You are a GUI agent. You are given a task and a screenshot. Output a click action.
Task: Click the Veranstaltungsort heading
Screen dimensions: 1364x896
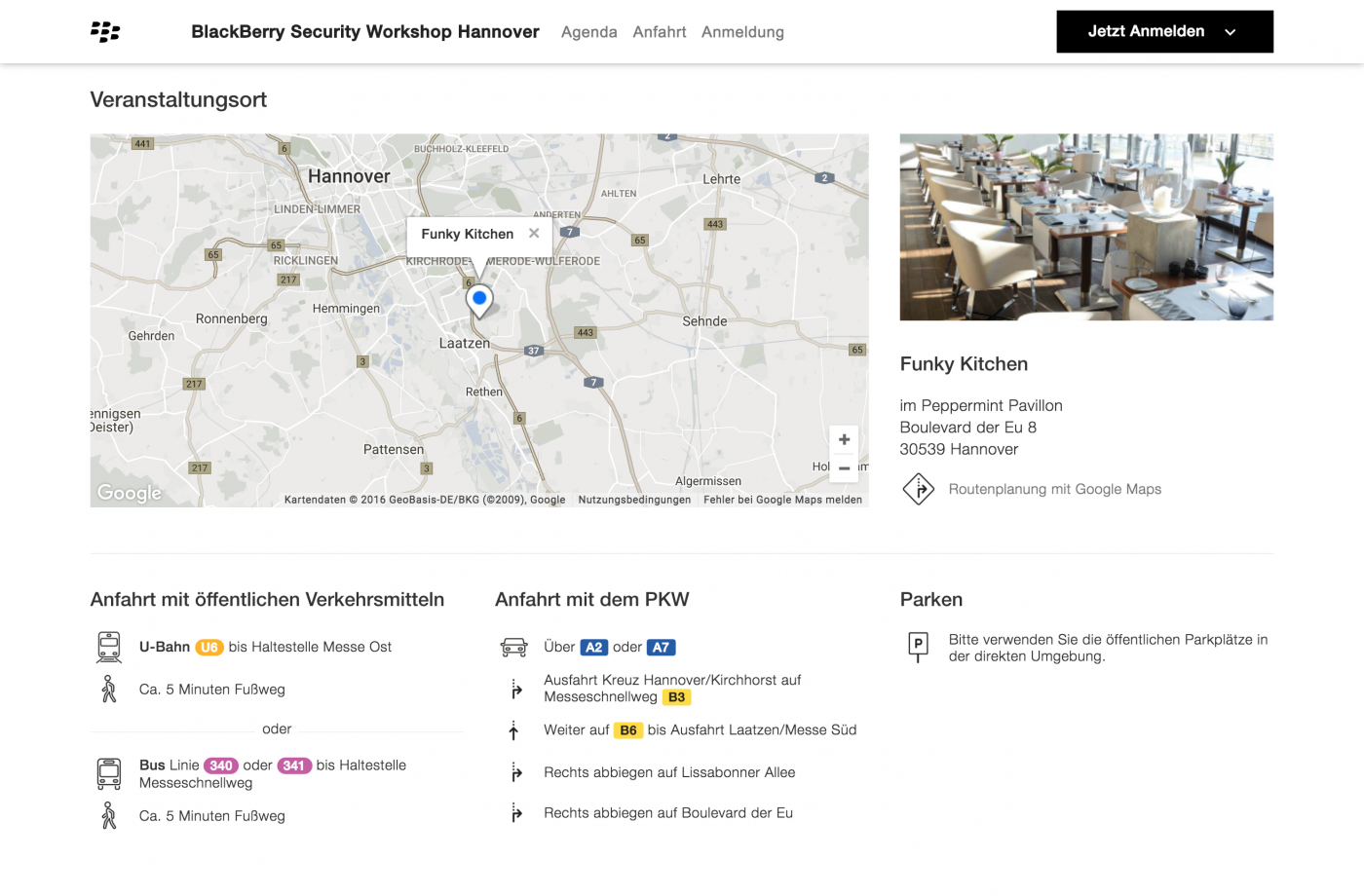click(x=178, y=99)
